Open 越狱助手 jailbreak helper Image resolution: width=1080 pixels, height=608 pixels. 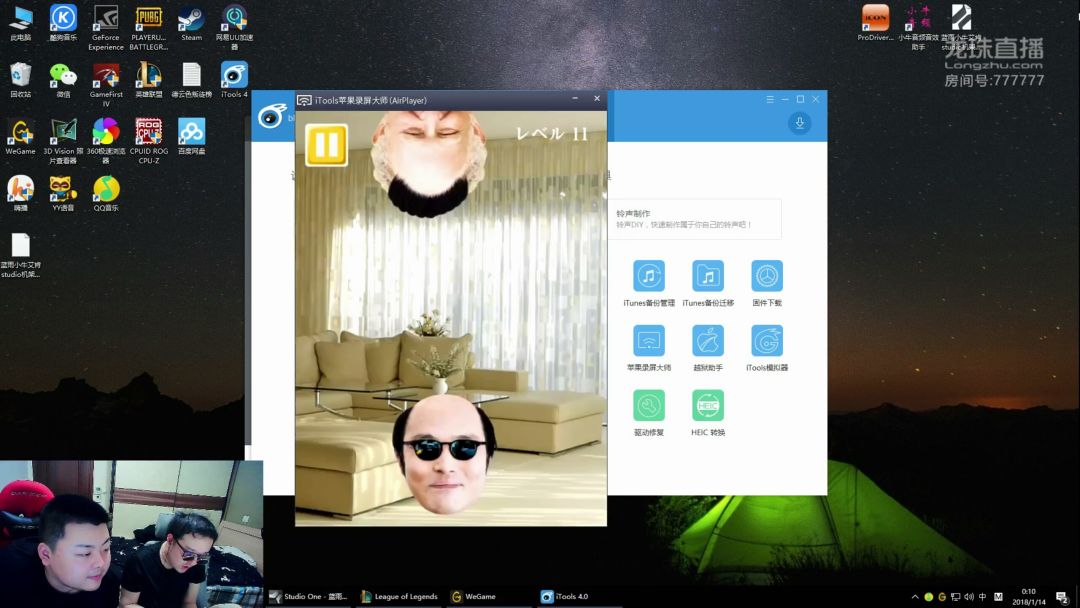click(708, 341)
